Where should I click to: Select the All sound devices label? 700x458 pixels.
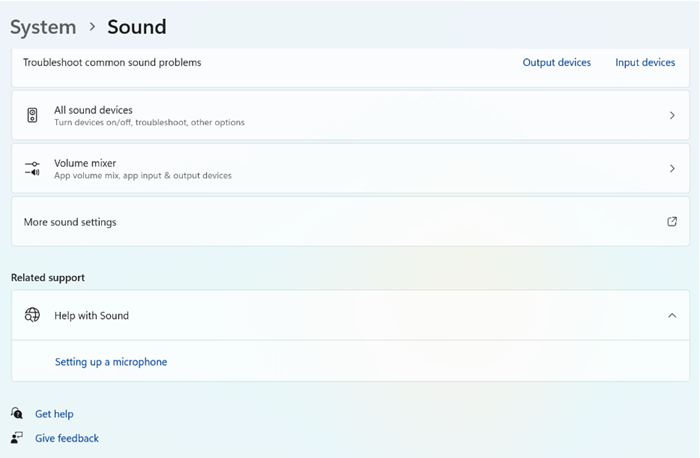[x=93, y=110]
